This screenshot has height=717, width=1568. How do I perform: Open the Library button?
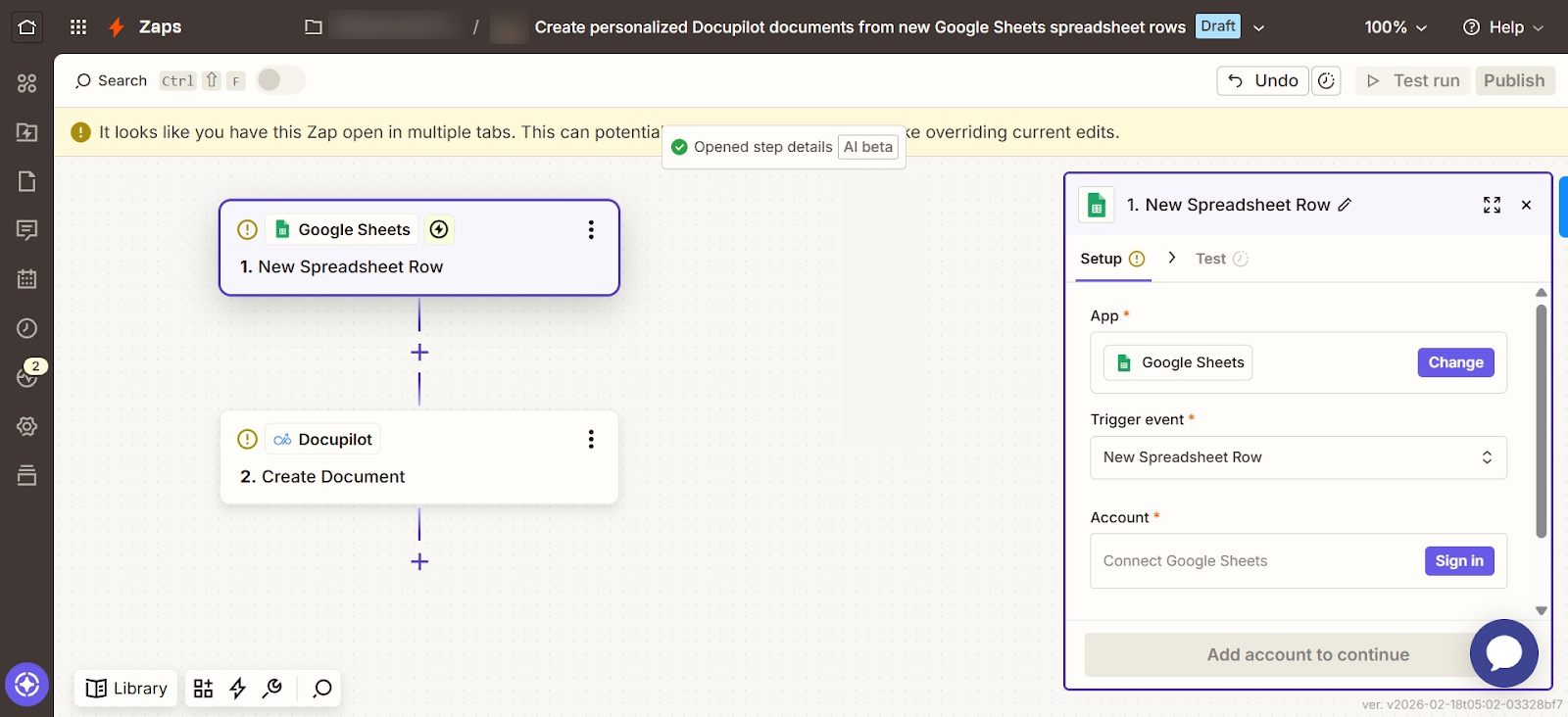[126, 689]
